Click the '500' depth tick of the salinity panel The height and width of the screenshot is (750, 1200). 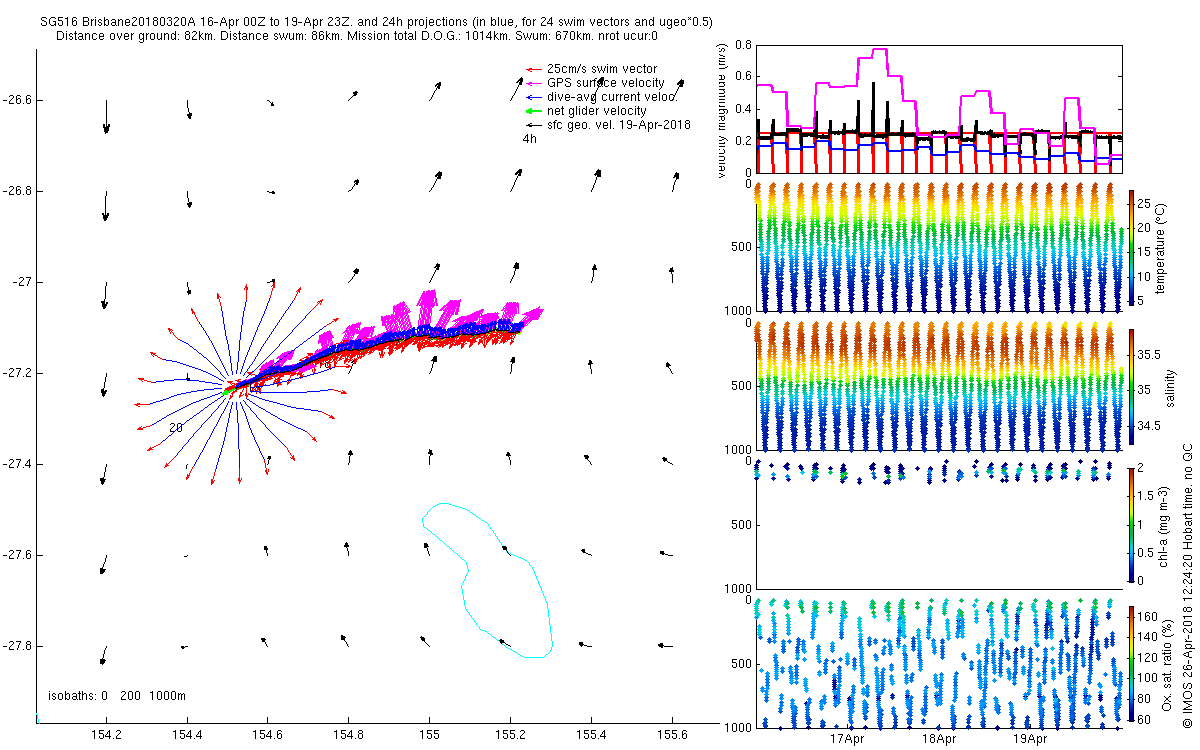pos(741,386)
